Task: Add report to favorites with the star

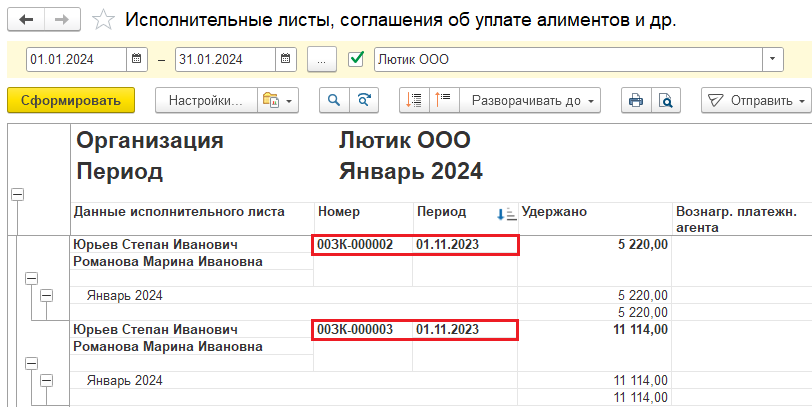Action: (x=103, y=20)
